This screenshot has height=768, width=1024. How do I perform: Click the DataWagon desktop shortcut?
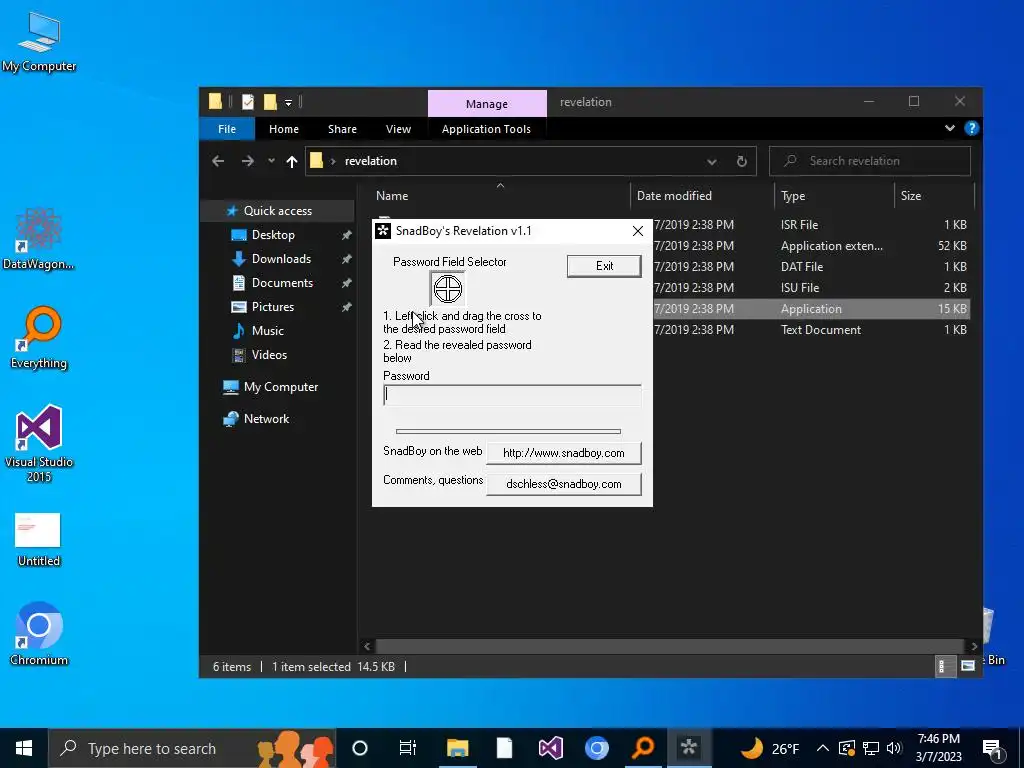pyautogui.click(x=39, y=239)
